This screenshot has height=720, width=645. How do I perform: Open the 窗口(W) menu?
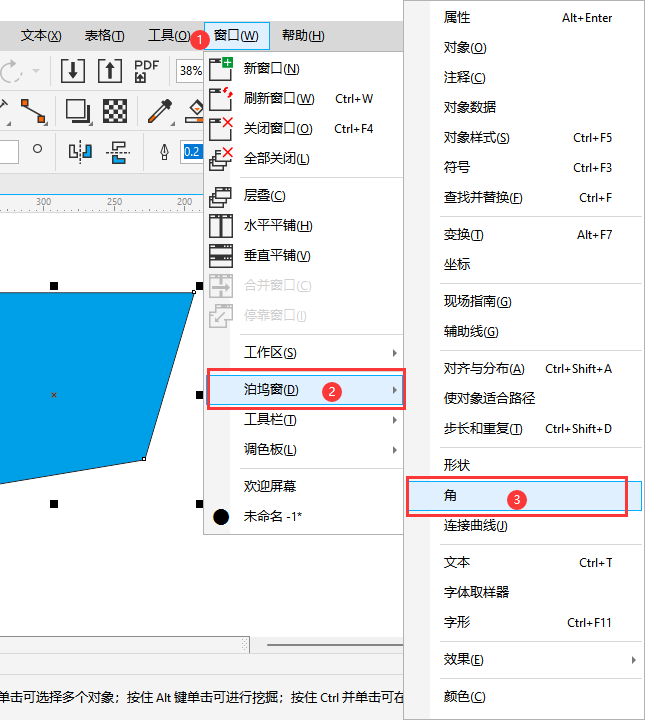pos(236,36)
